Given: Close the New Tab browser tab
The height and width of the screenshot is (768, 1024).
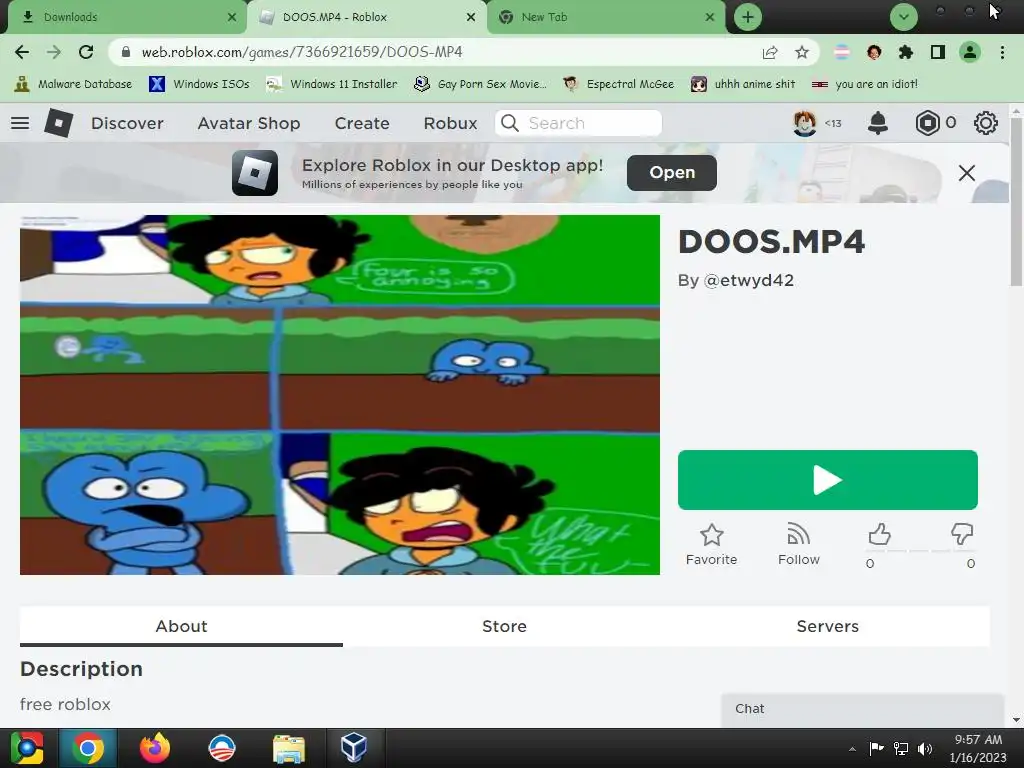Looking at the screenshot, I should point(710,17).
